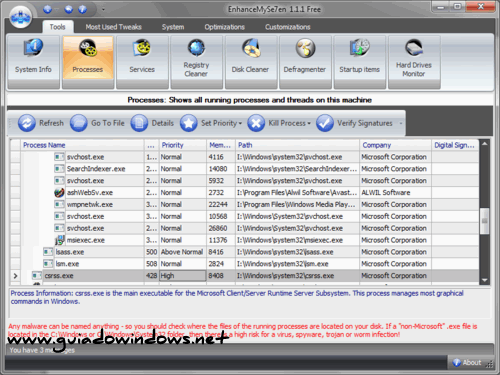Click the Details toolbar button
Viewport: 500px width, 375px height.
pos(152,123)
